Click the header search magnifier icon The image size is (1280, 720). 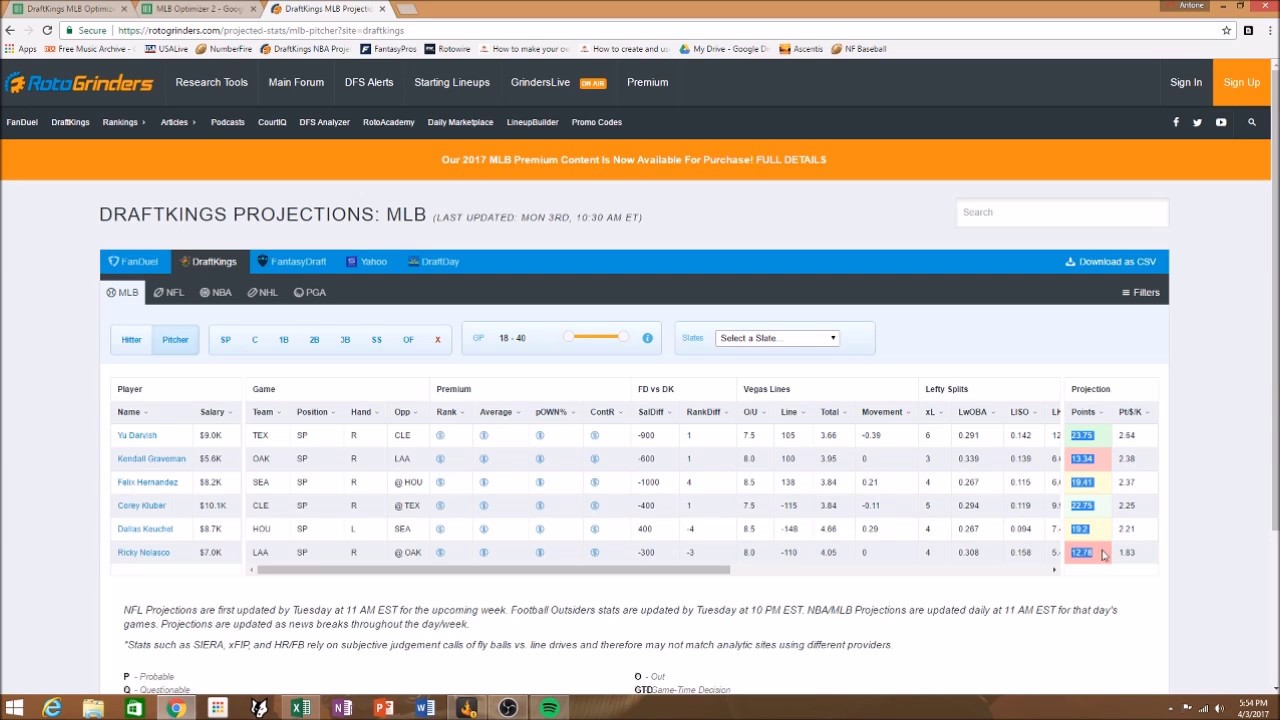[x=1252, y=122]
